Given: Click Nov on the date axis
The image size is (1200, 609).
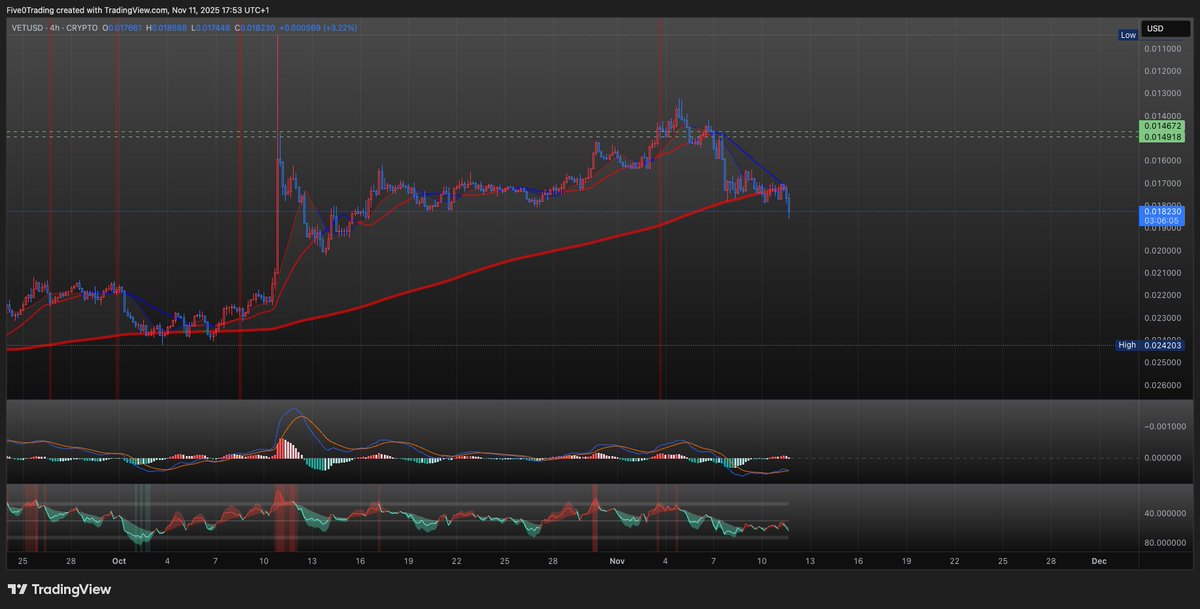Looking at the screenshot, I should point(617,561).
